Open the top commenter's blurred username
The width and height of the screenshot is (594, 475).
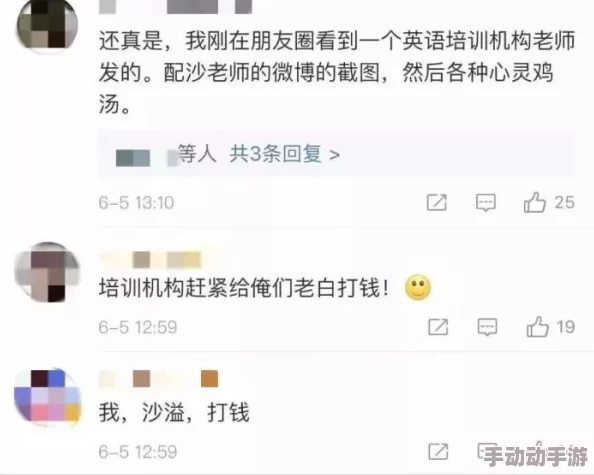pos(175,7)
